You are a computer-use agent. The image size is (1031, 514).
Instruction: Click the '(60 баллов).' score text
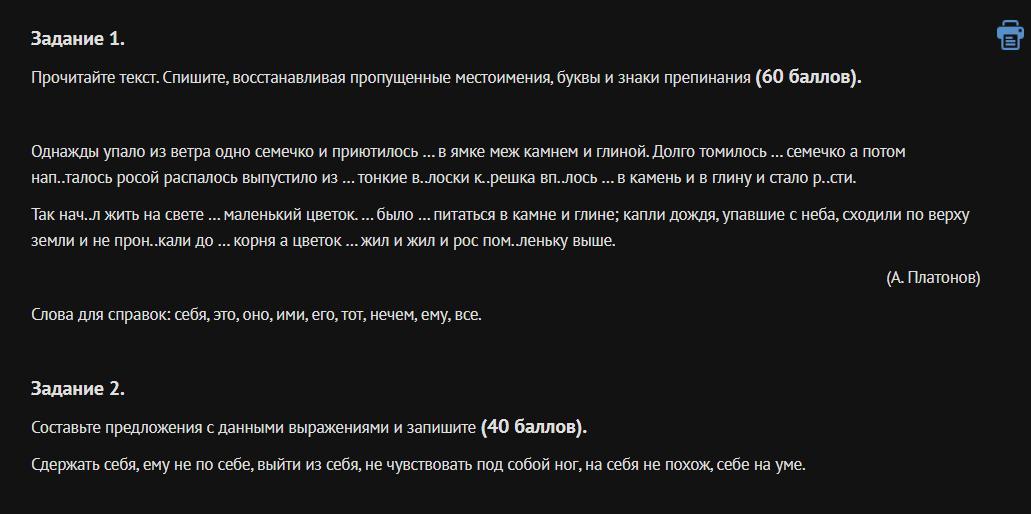(808, 78)
